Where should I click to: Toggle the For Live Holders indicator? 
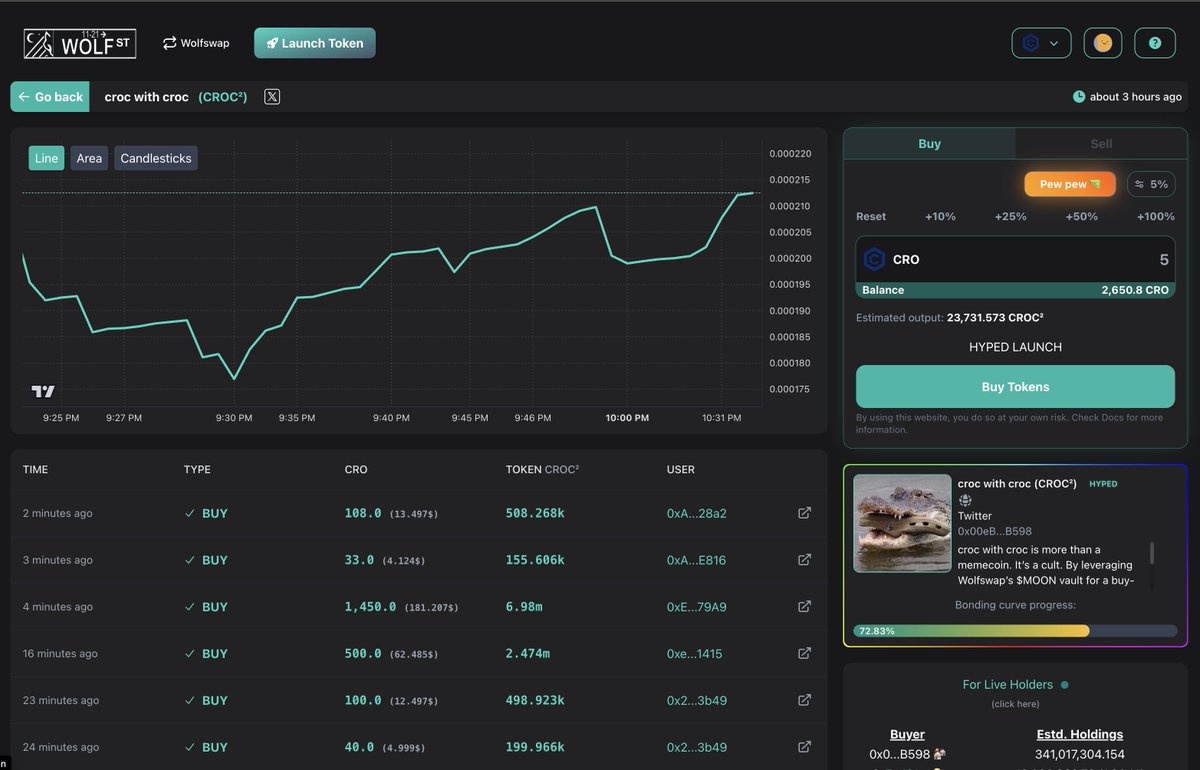pos(1064,685)
